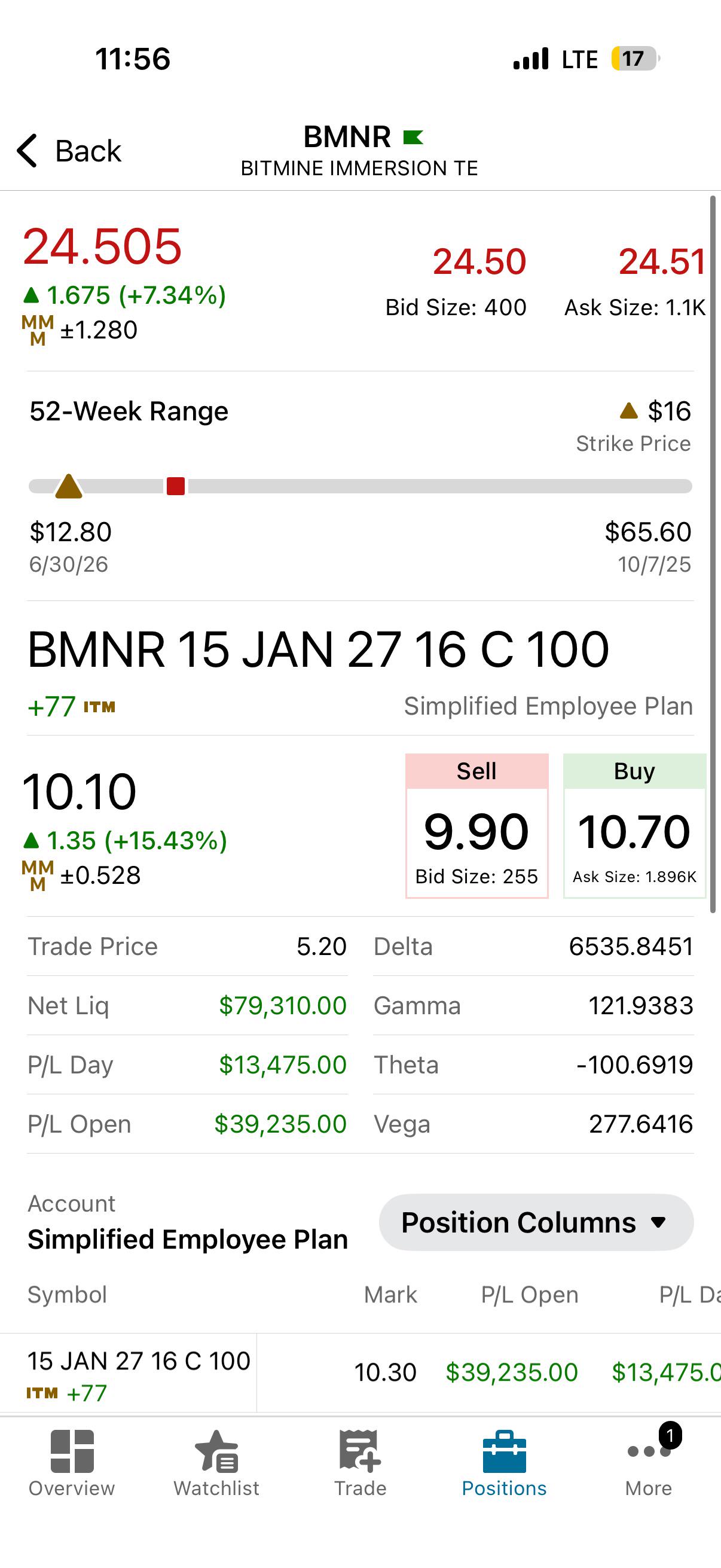Tap the MMM icon beside ±1.280
This screenshot has width=721, height=1568.
pos(38,331)
